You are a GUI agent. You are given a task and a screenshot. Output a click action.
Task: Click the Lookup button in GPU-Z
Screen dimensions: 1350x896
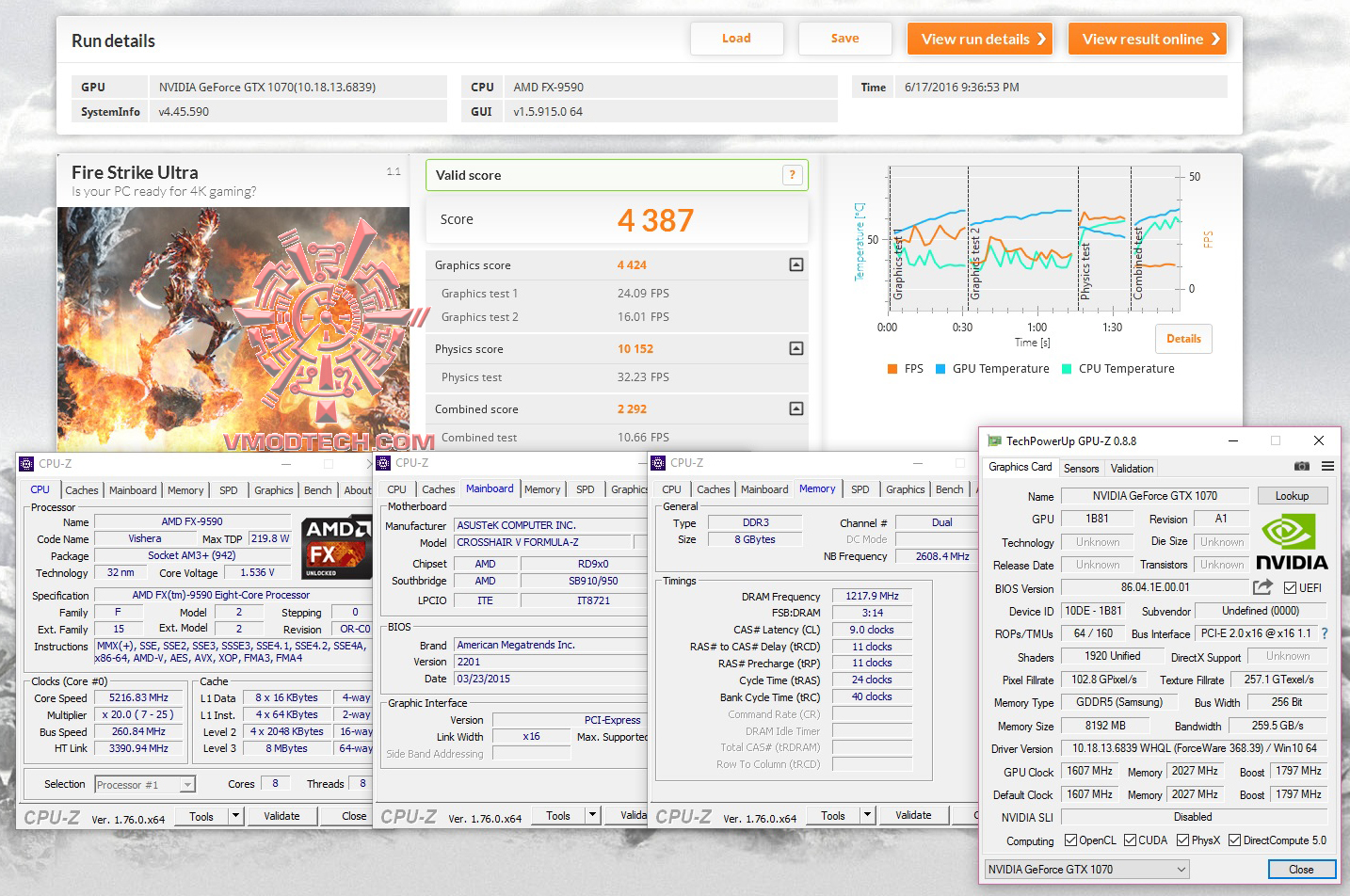pyautogui.click(x=1292, y=496)
